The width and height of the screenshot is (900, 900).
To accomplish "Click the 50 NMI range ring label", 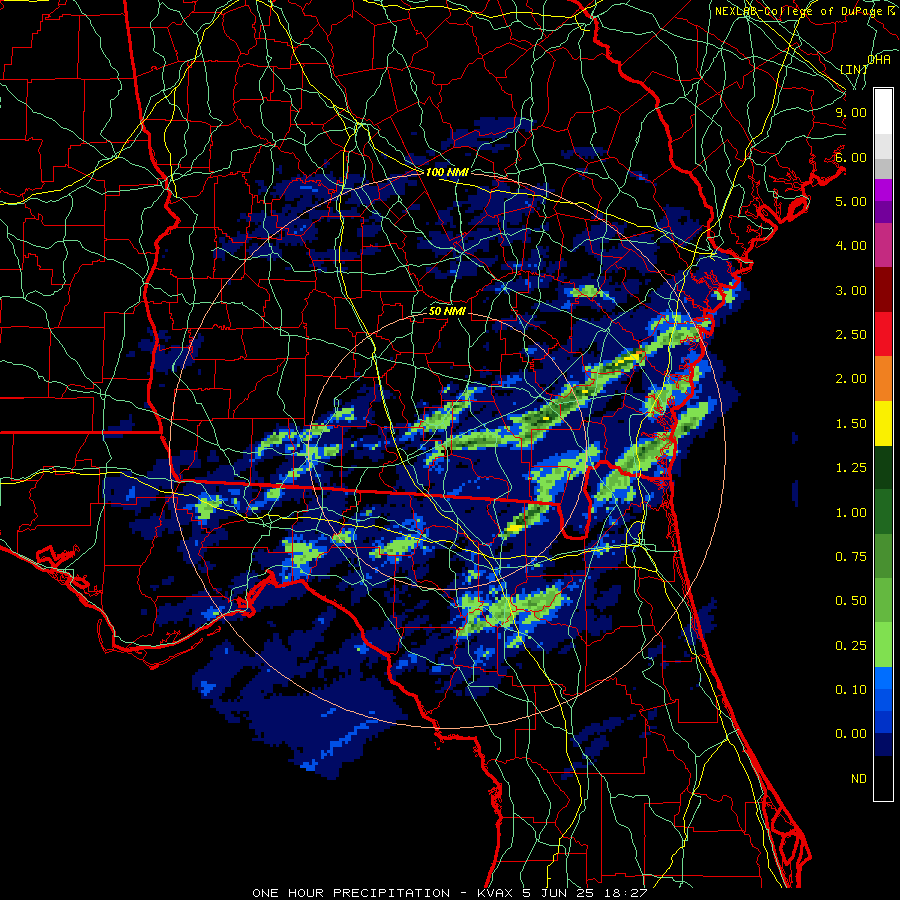I will point(447,311).
